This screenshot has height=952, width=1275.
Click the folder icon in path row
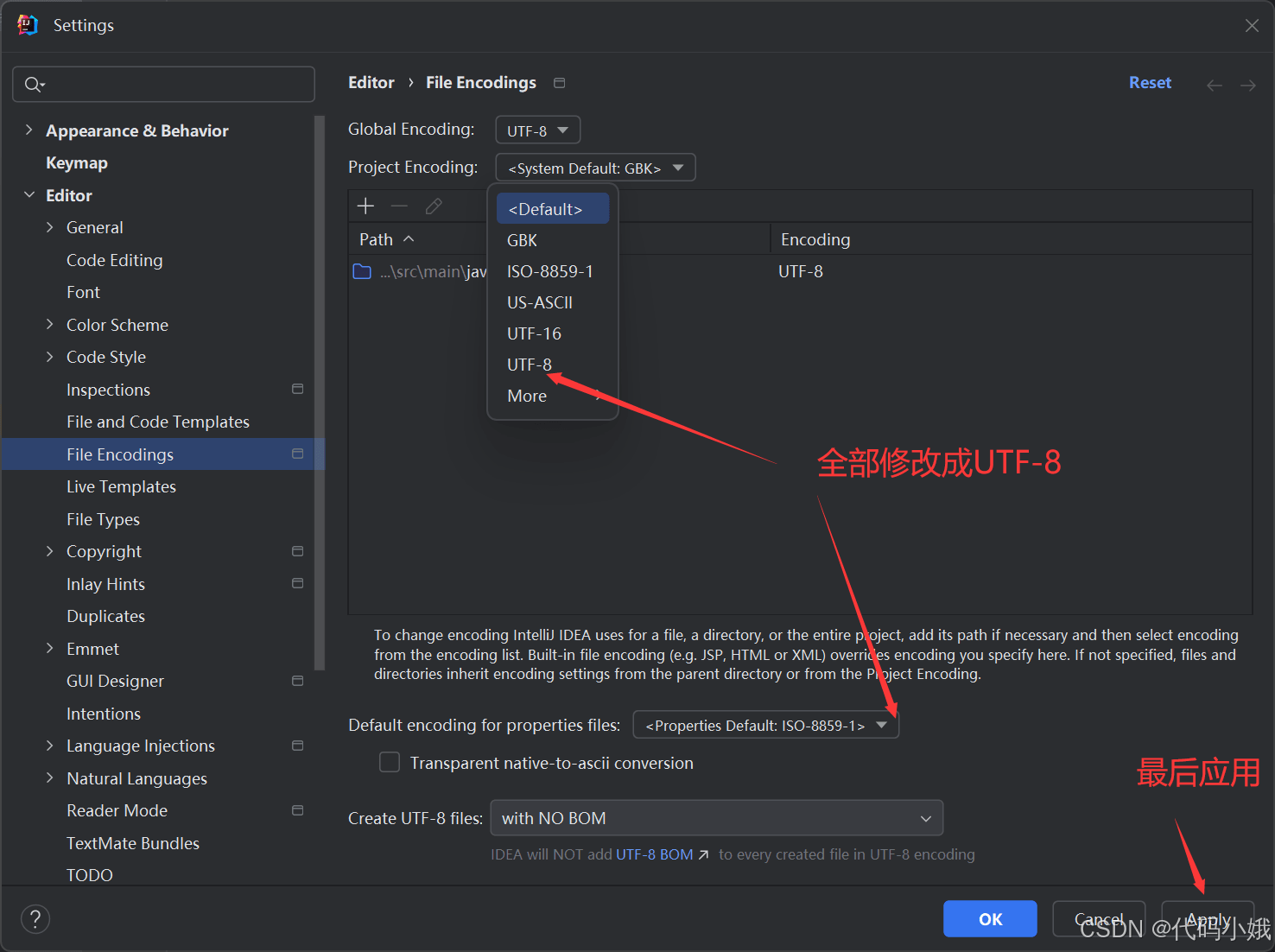(x=362, y=272)
